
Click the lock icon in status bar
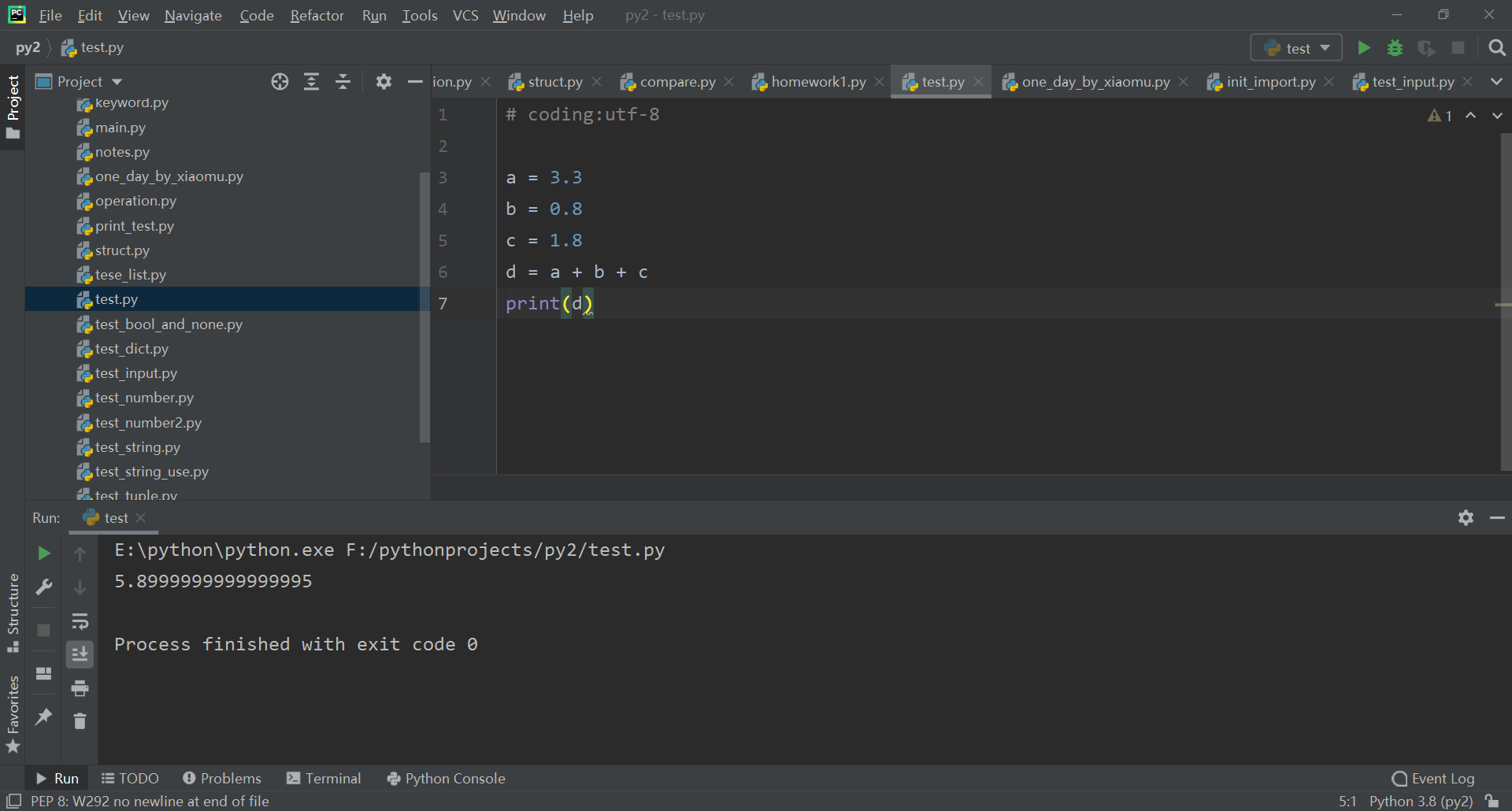pos(1492,801)
